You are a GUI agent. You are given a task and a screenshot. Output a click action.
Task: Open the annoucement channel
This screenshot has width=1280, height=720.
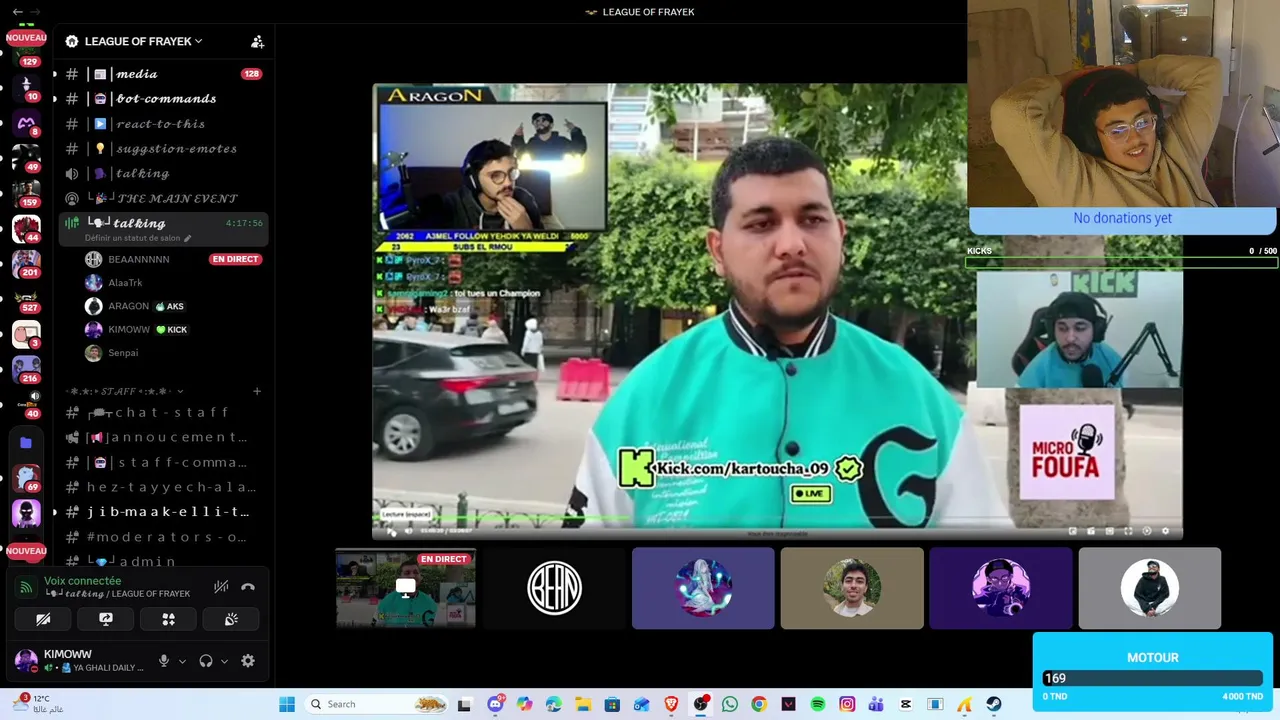click(x=162, y=437)
